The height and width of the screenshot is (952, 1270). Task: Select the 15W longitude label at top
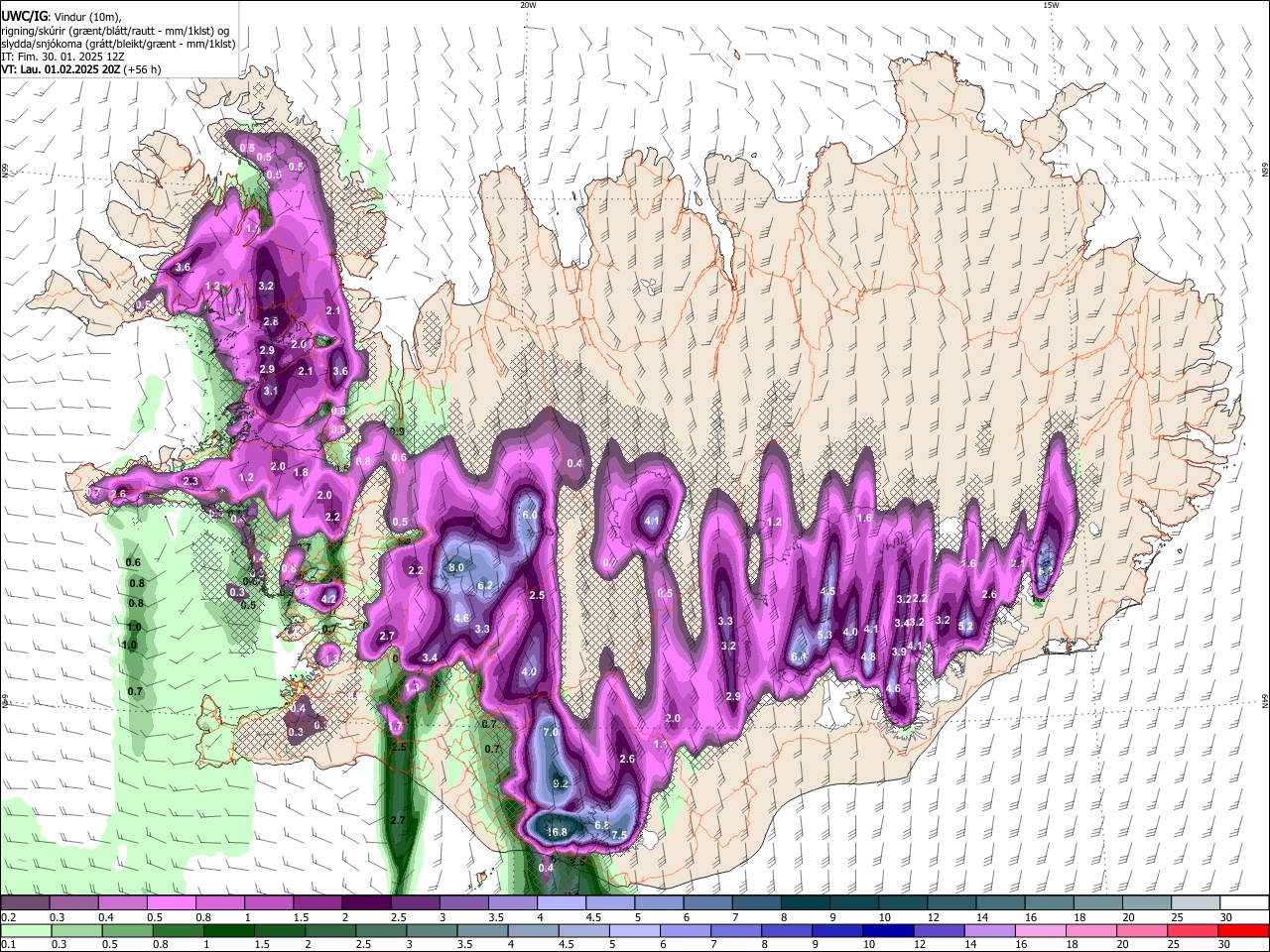1051,5
